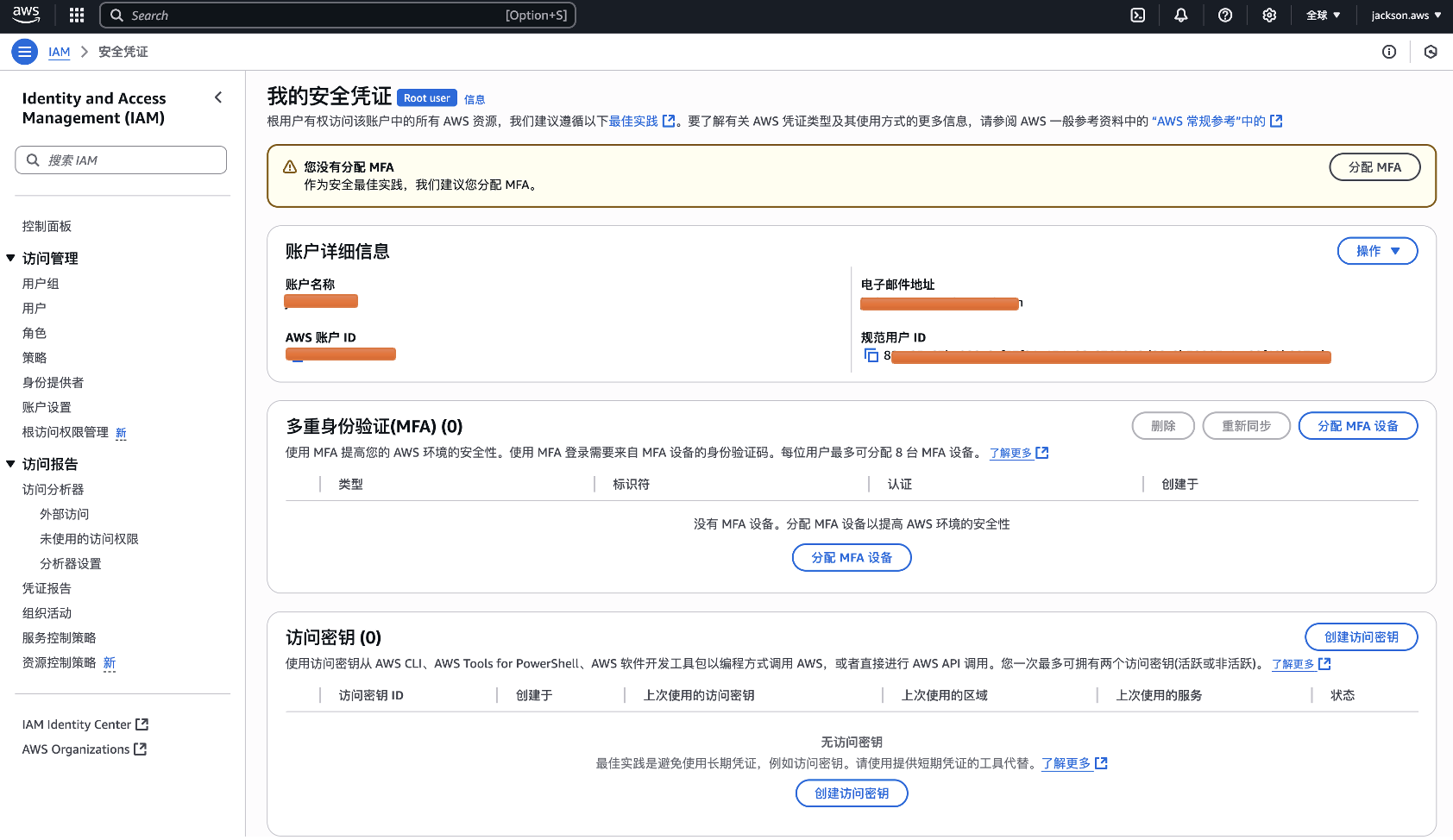Click 创建访问密钥 button under 无访问密钥
The width and height of the screenshot is (1453, 840).
coord(852,793)
